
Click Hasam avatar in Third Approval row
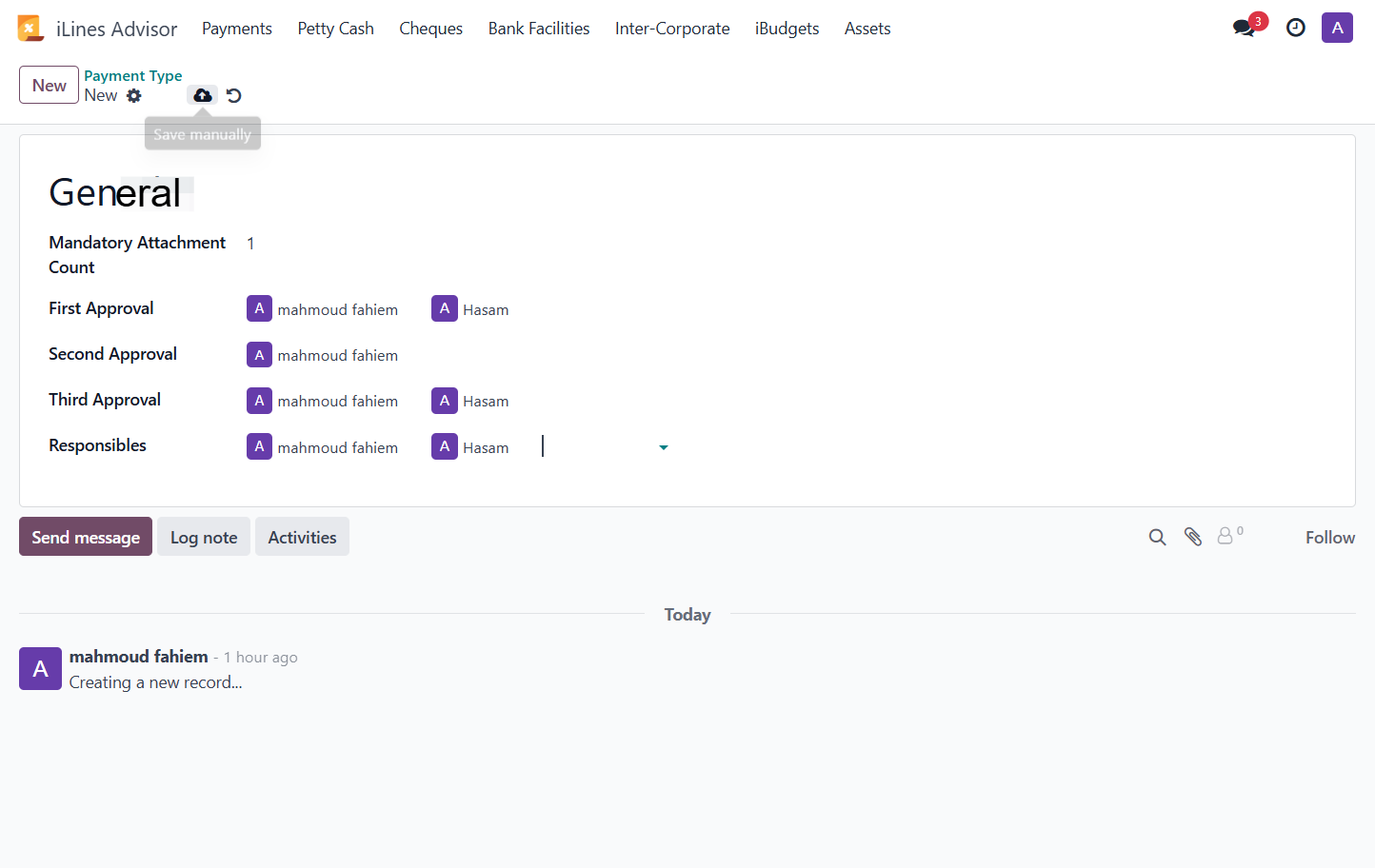pos(444,401)
